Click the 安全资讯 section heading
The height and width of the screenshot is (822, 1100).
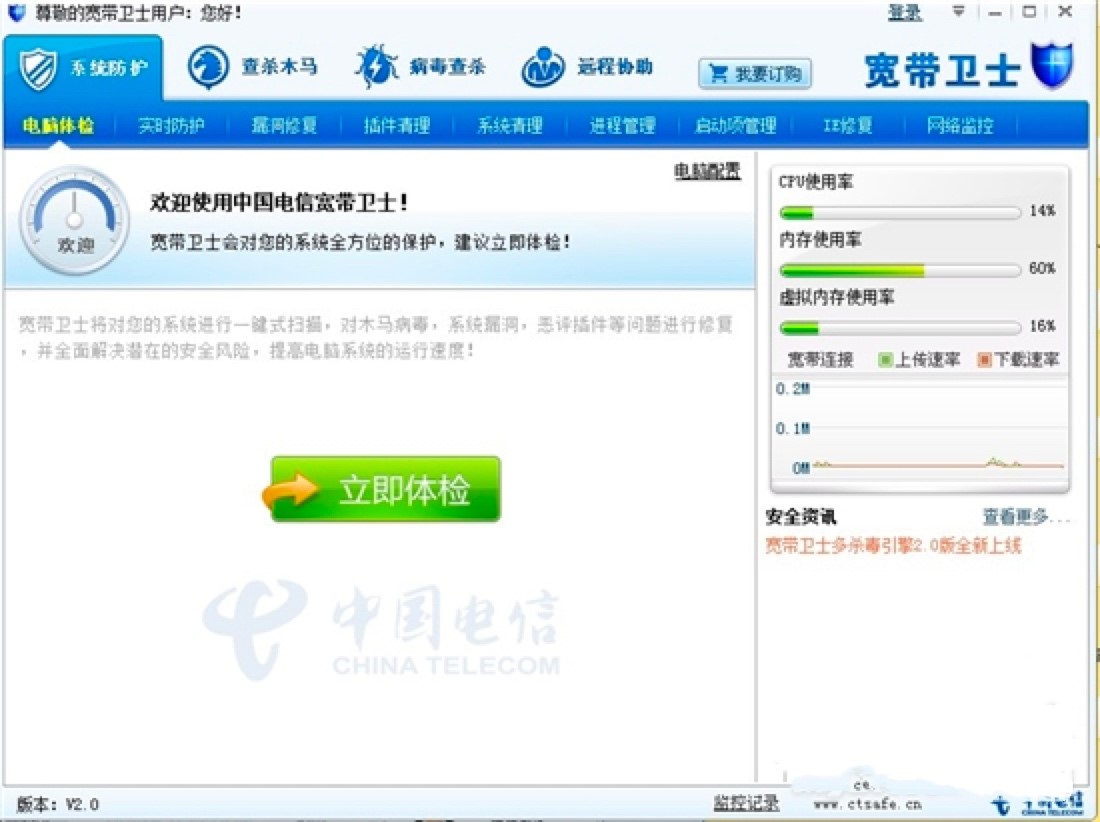point(801,518)
